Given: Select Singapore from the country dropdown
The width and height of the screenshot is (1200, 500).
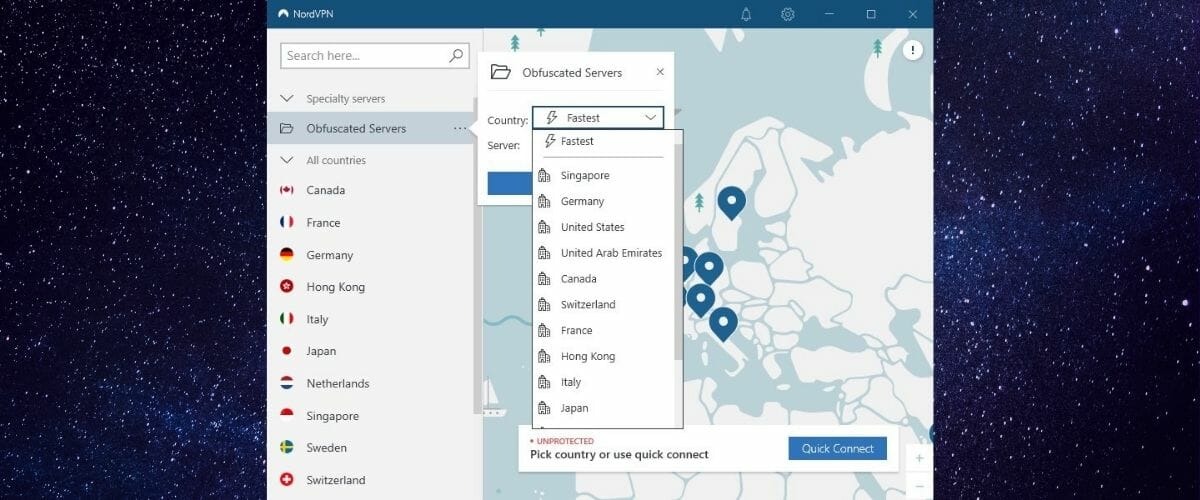Looking at the screenshot, I should coord(585,176).
